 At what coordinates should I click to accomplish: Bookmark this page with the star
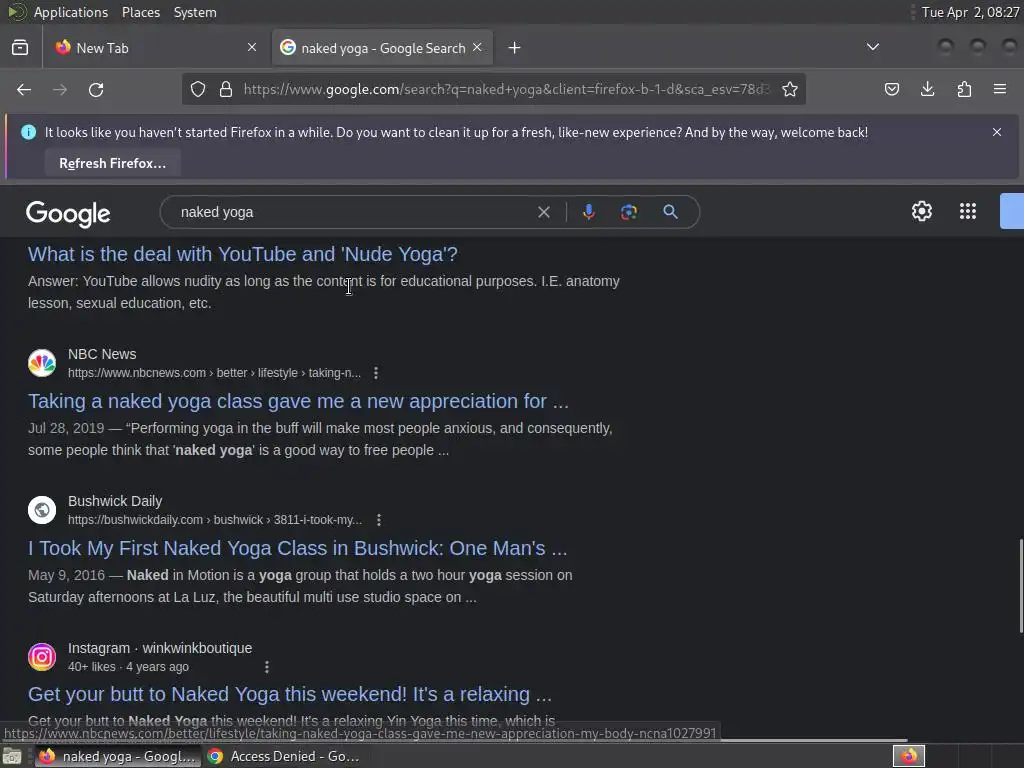click(790, 89)
